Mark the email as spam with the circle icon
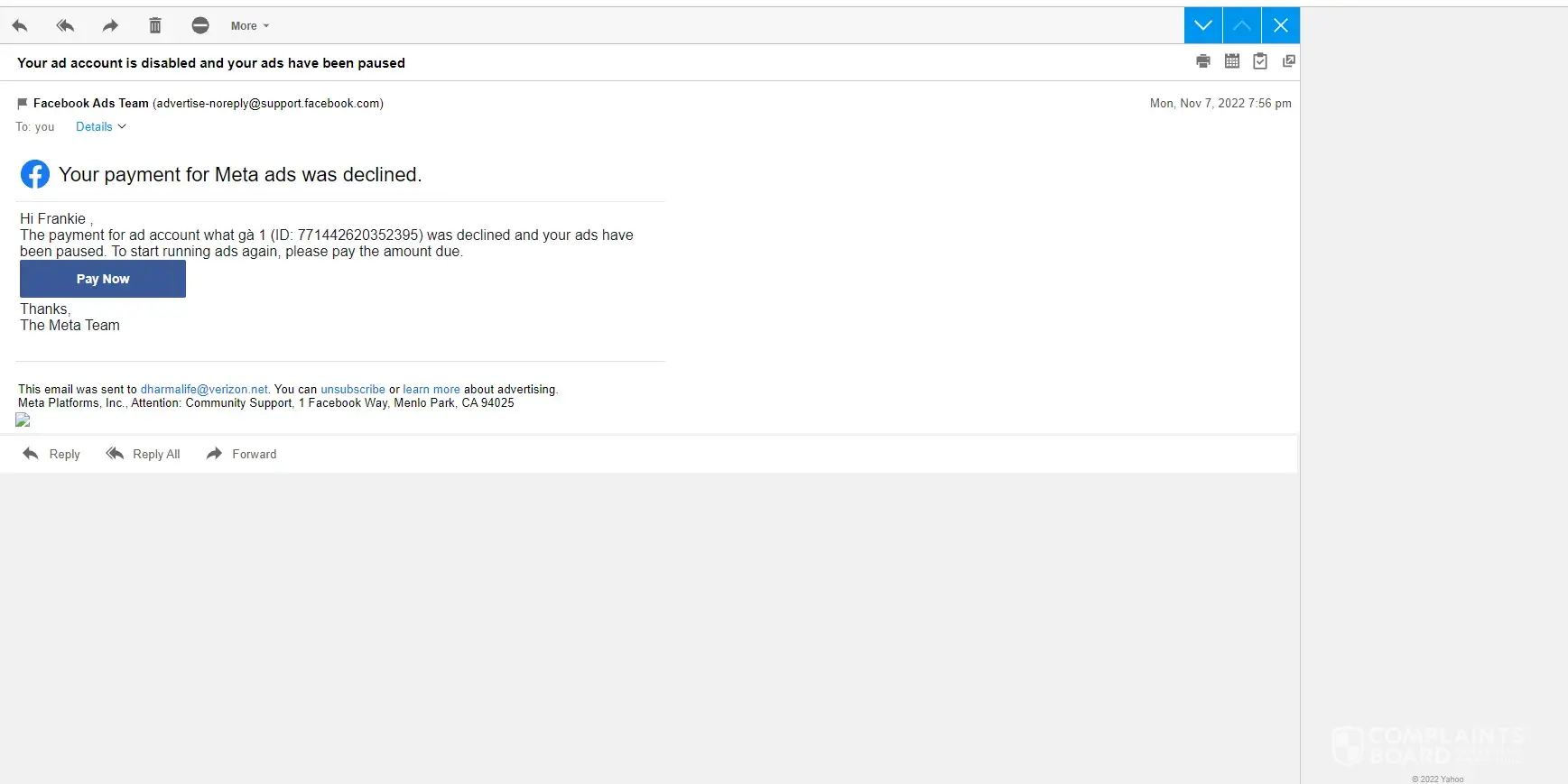This screenshot has height=784, width=1568. pyautogui.click(x=200, y=25)
